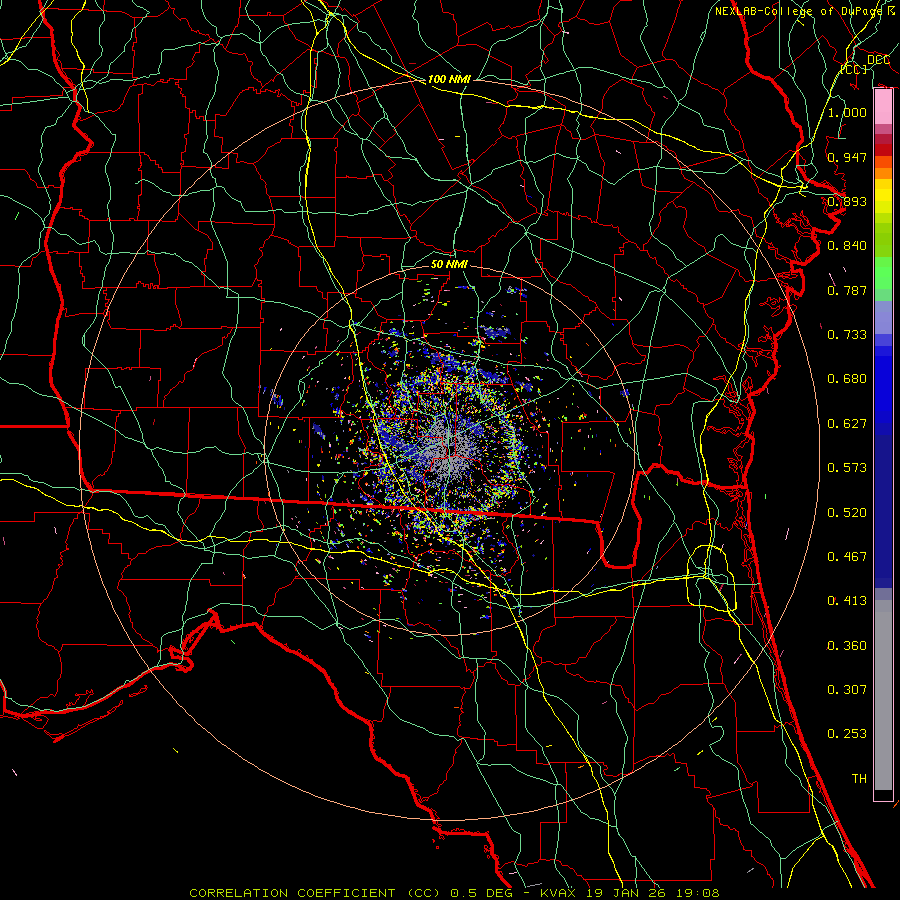Click the 0.787 legend value
This screenshot has width=900, height=900.
(x=847, y=290)
